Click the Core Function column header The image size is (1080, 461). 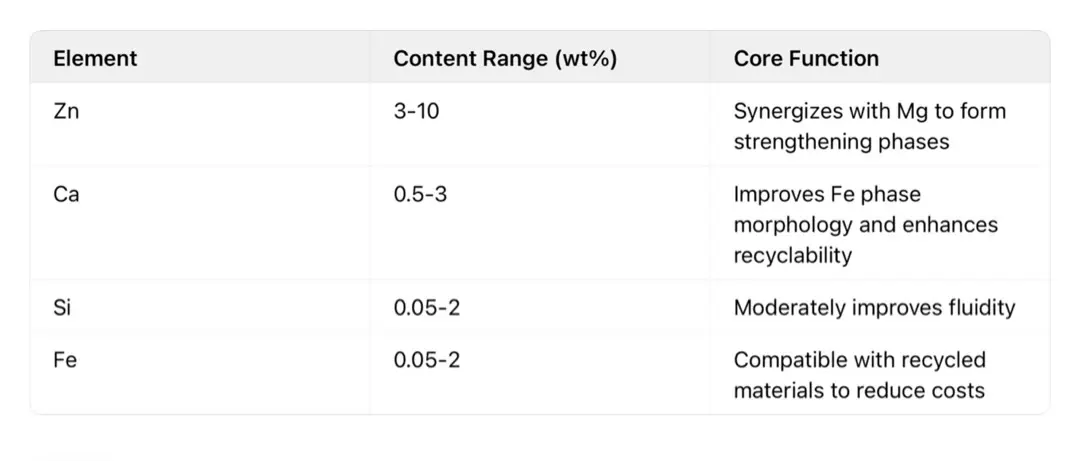(806, 58)
